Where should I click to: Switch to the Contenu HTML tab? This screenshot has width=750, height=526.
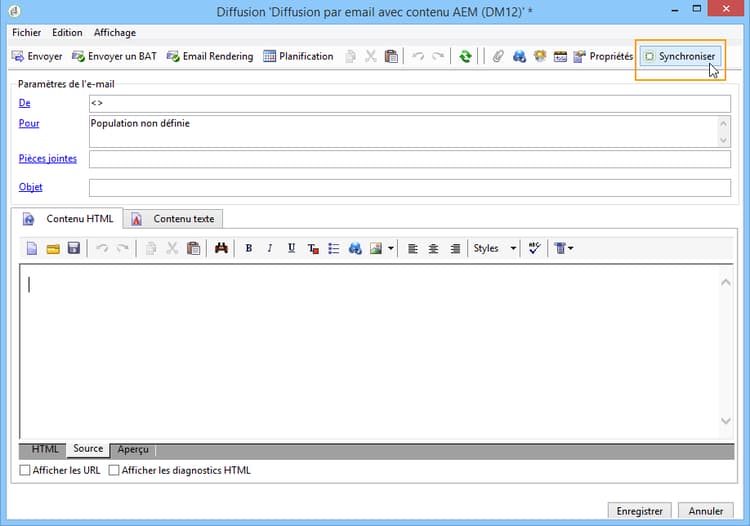click(x=67, y=219)
